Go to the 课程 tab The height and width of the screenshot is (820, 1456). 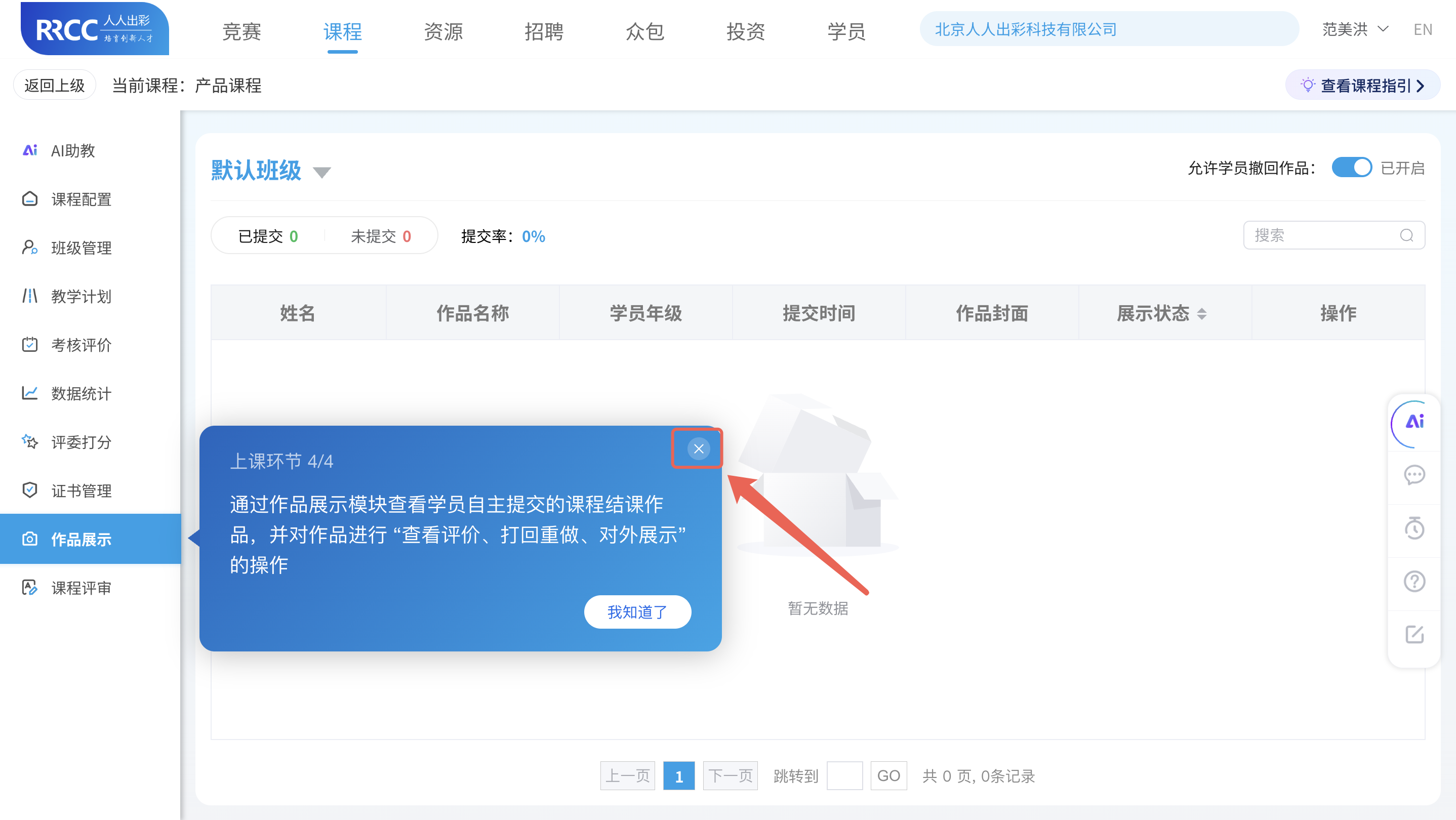342,31
